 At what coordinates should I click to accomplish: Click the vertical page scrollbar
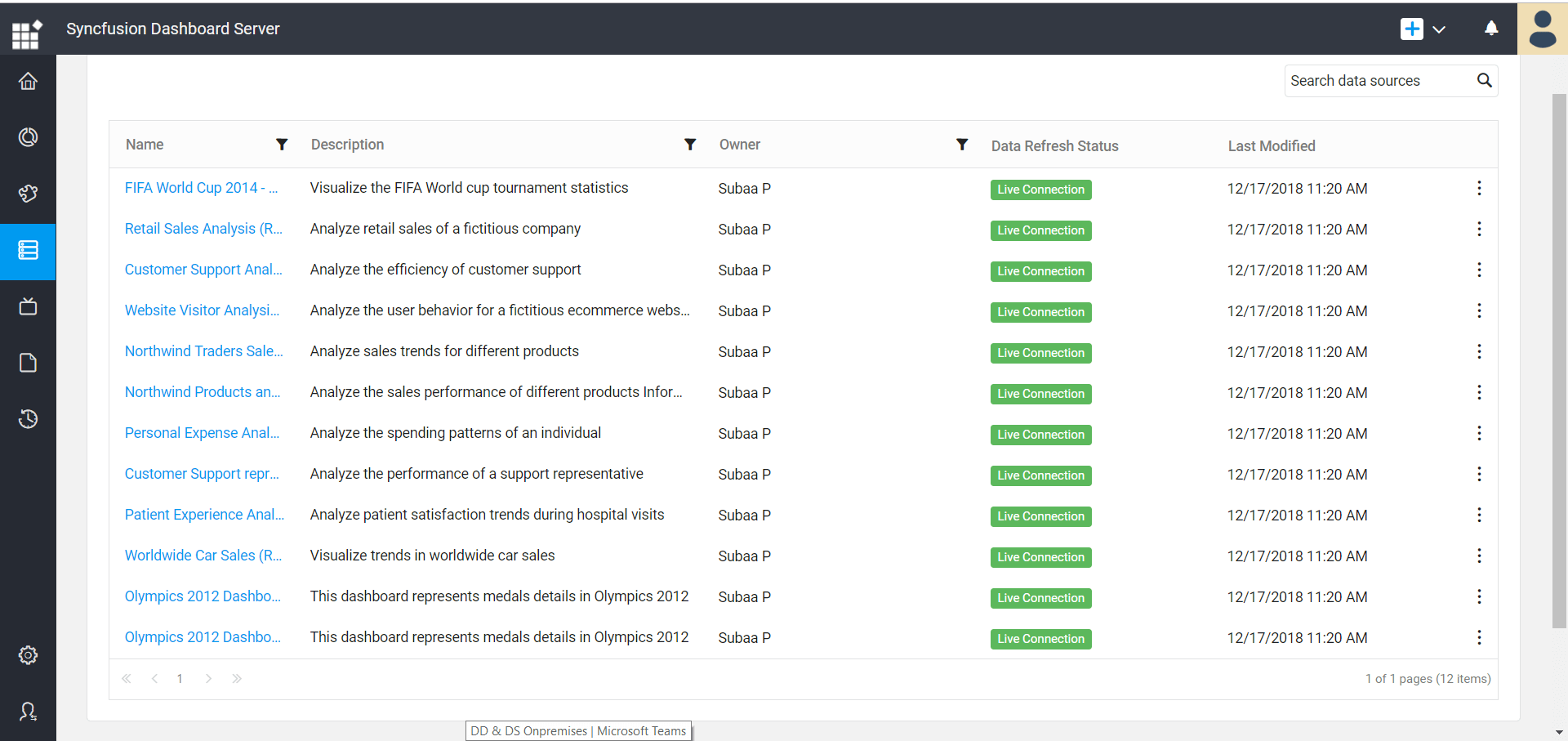tap(1559, 359)
